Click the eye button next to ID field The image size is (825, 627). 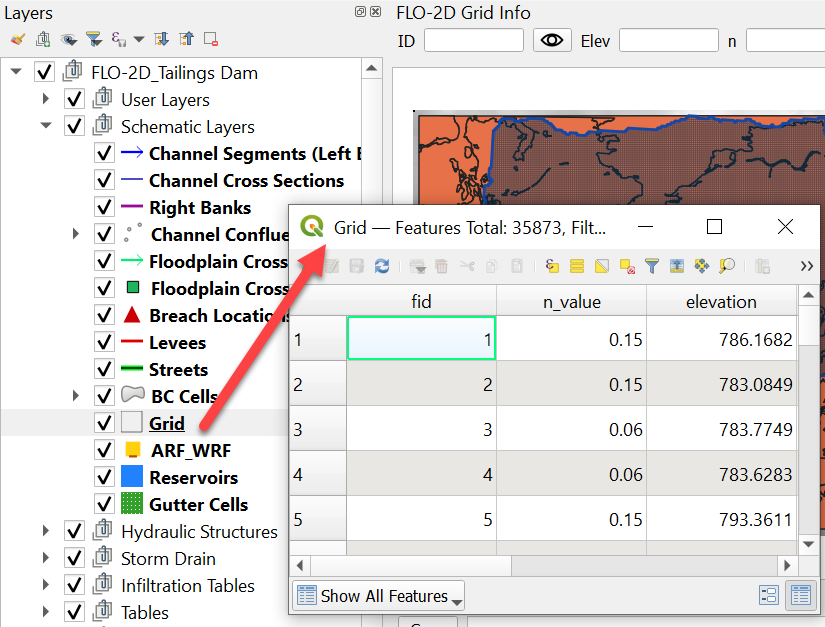[551, 40]
